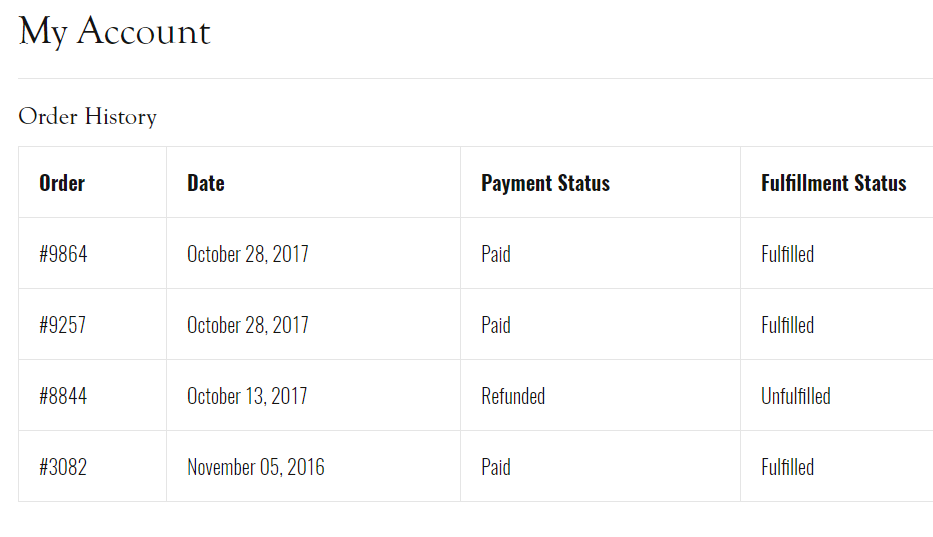Click the Date column header
Viewport: 933px width, 537px height.
pyautogui.click(x=206, y=183)
